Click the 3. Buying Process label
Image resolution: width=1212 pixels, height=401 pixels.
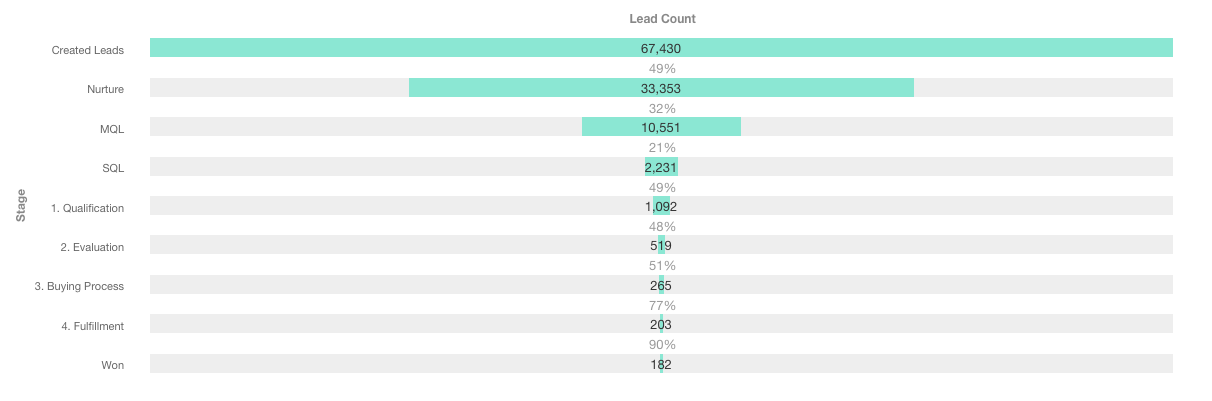click(79, 286)
